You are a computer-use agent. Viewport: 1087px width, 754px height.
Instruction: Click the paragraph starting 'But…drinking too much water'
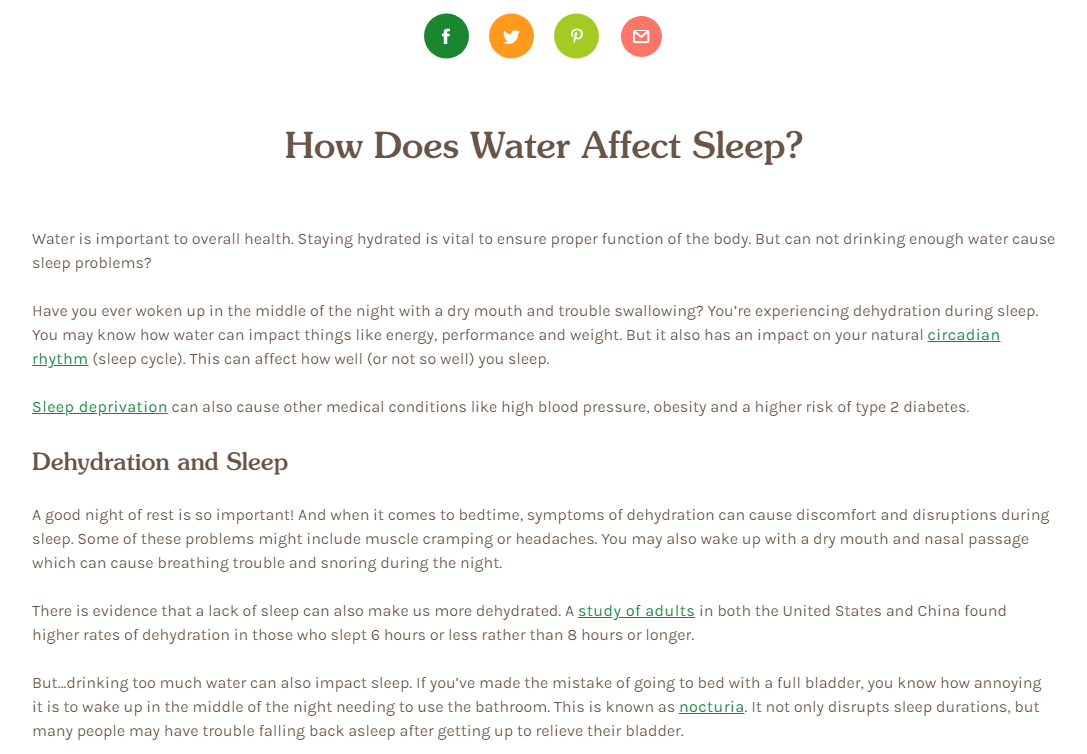click(x=537, y=708)
